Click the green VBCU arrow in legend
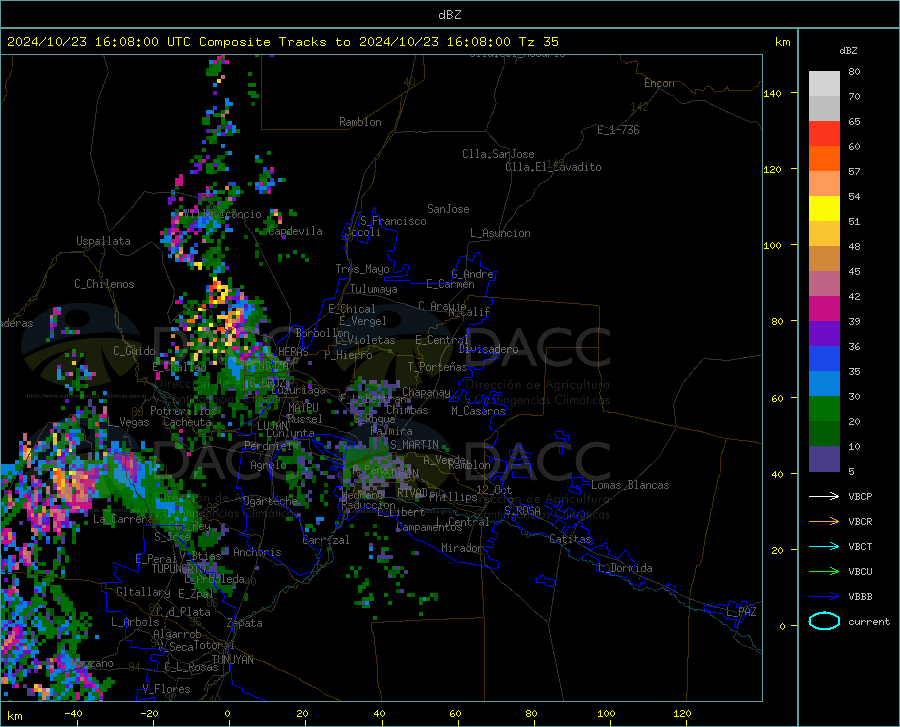Viewport: 900px width, 727px height. click(x=824, y=572)
